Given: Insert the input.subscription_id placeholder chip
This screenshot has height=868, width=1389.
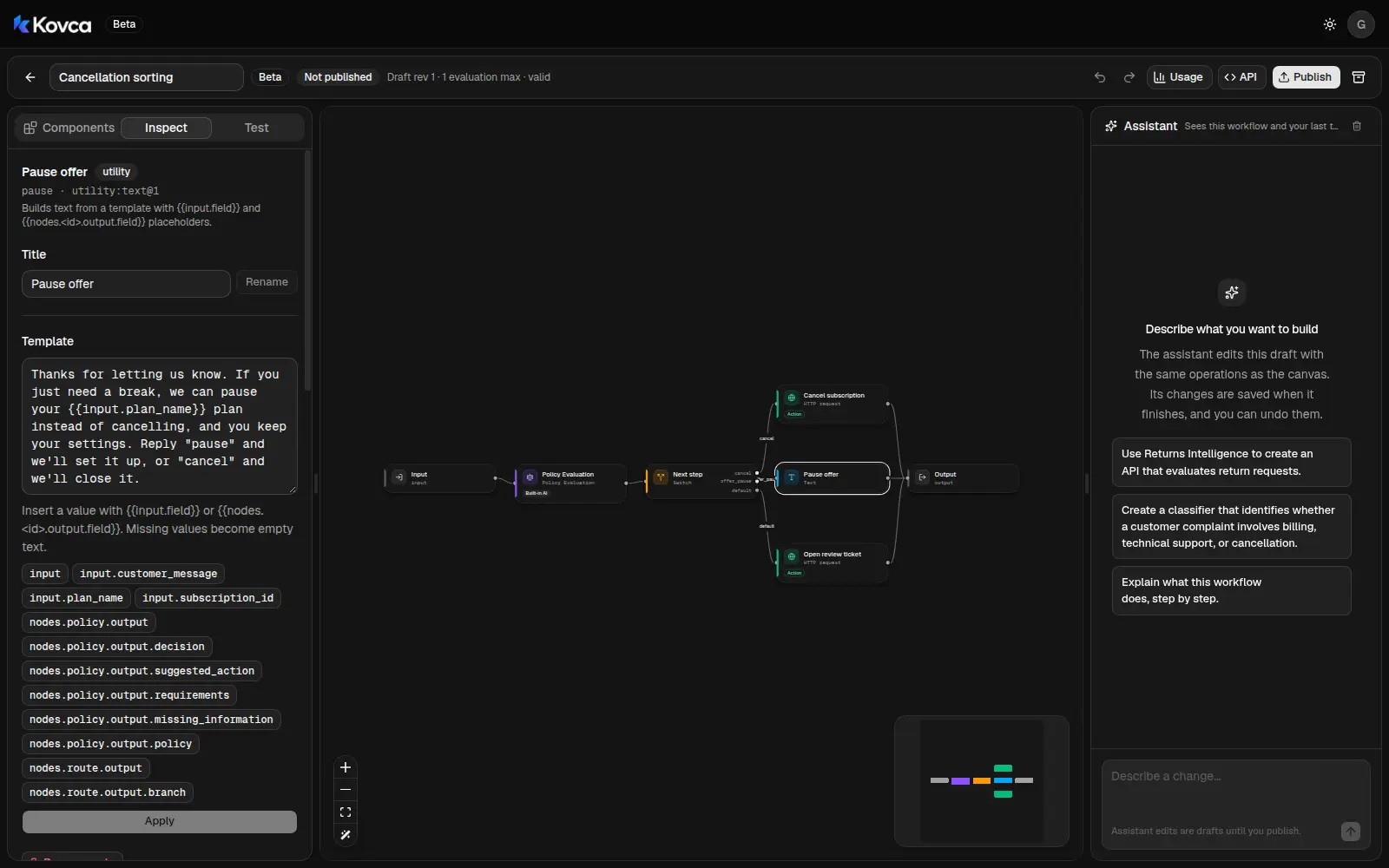Looking at the screenshot, I should click(207, 598).
